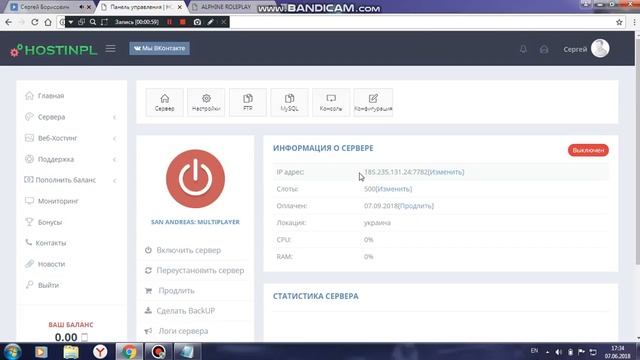Open the notifications bell icon
This screenshot has height=360, width=640.
click(x=523, y=49)
